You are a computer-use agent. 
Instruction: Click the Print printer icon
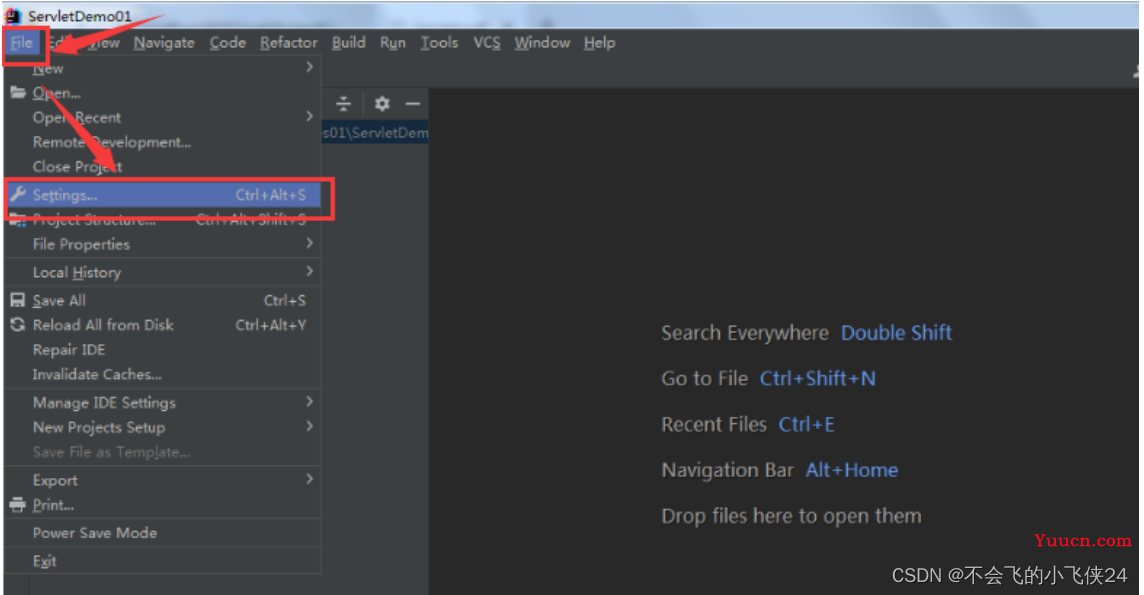point(17,505)
